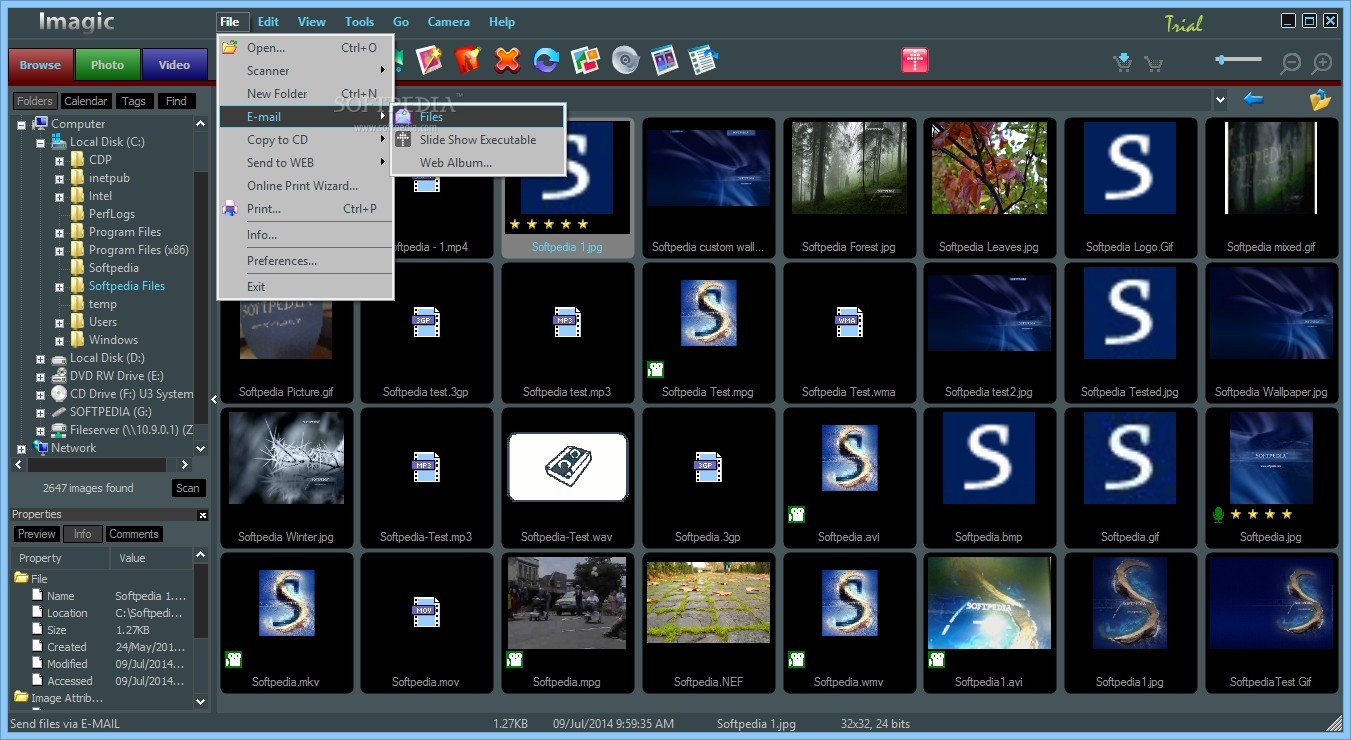
Task: Click the red X delete icon
Action: (508, 61)
